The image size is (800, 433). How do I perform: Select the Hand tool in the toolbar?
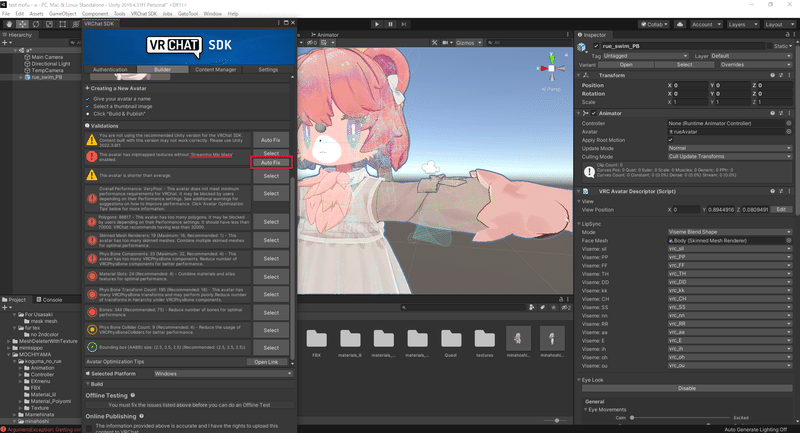[9, 24]
